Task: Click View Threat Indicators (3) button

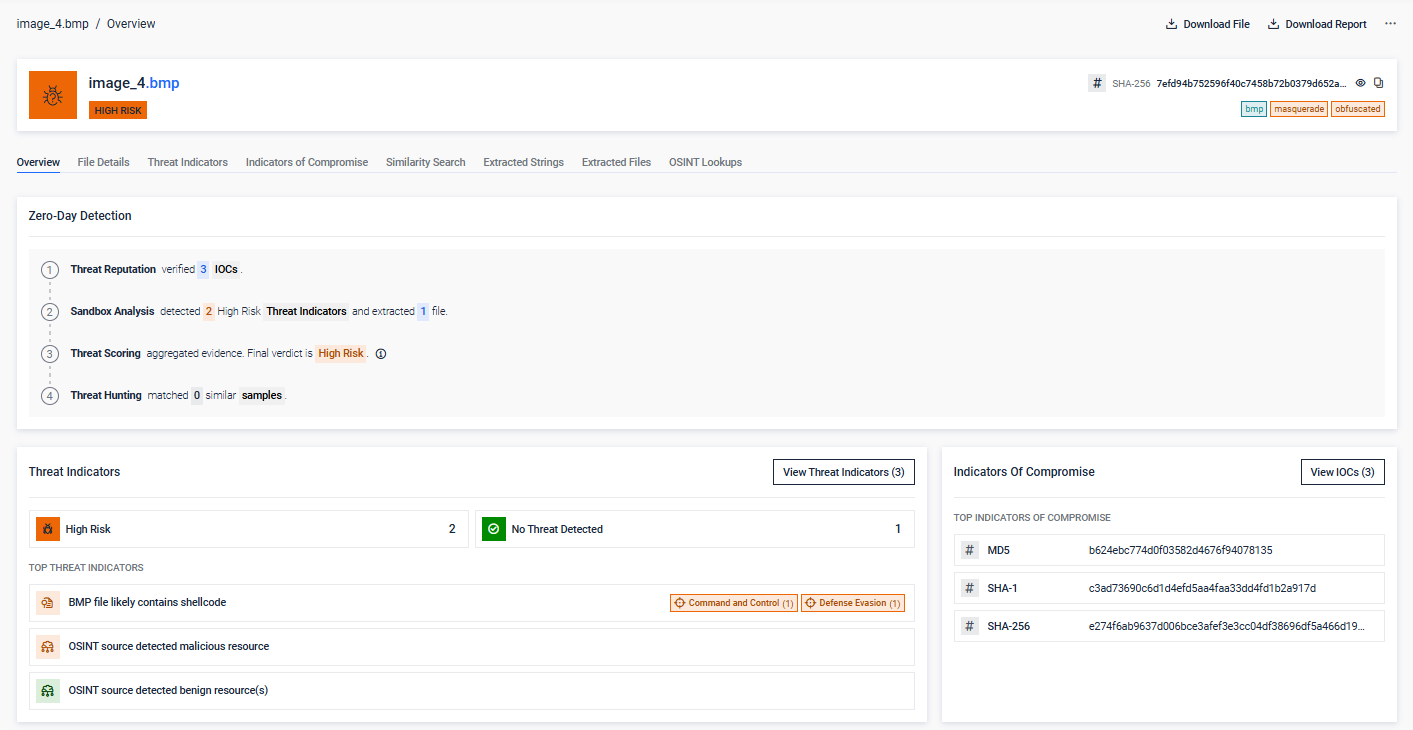Action: pos(843,472)
